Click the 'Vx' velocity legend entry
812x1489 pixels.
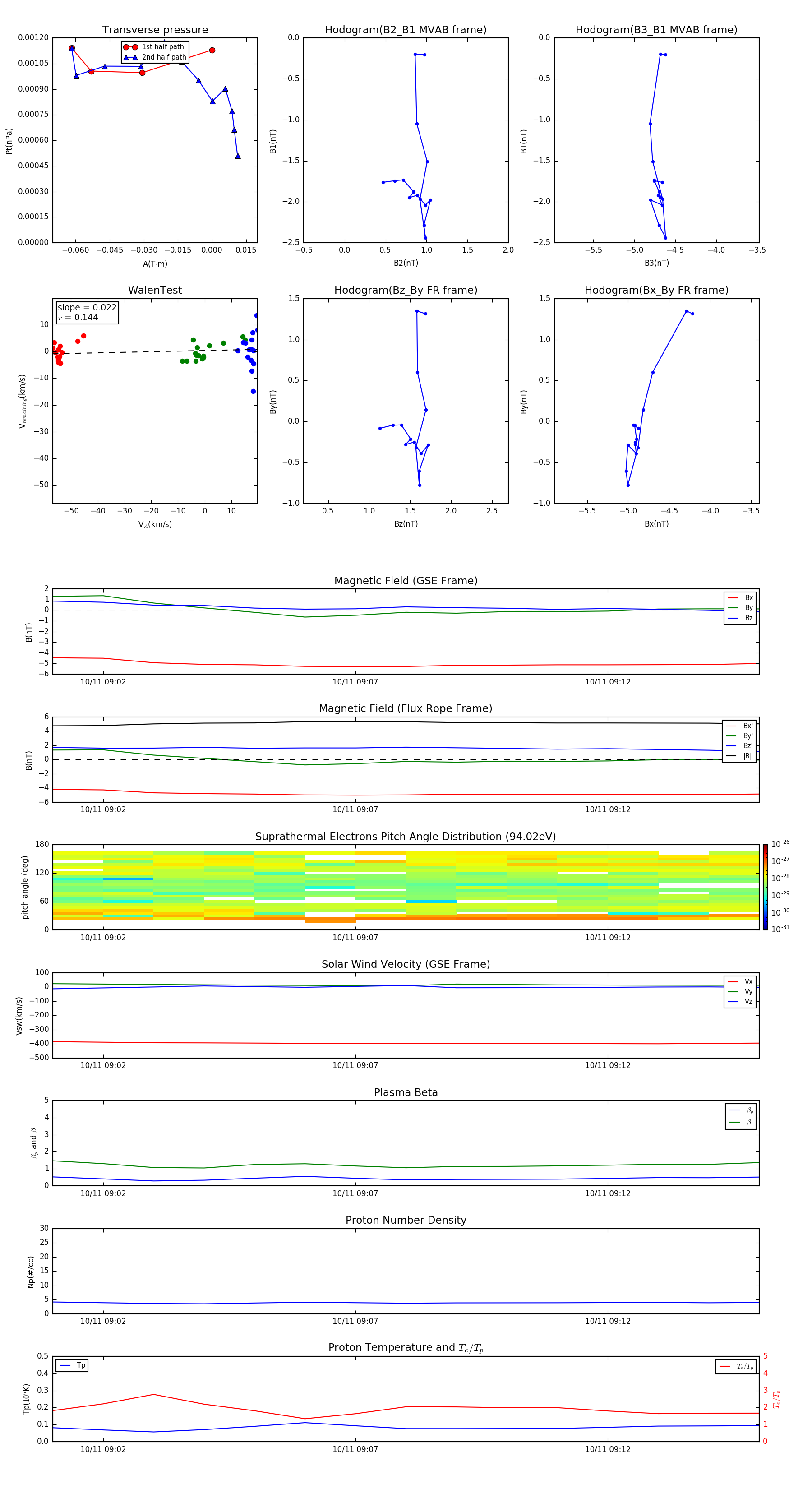[x=740, y=982]
